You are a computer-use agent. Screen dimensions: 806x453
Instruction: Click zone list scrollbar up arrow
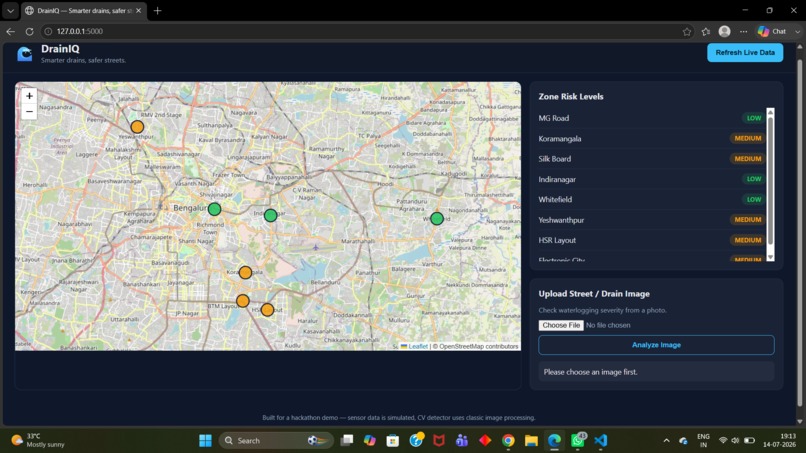(770, 112)
